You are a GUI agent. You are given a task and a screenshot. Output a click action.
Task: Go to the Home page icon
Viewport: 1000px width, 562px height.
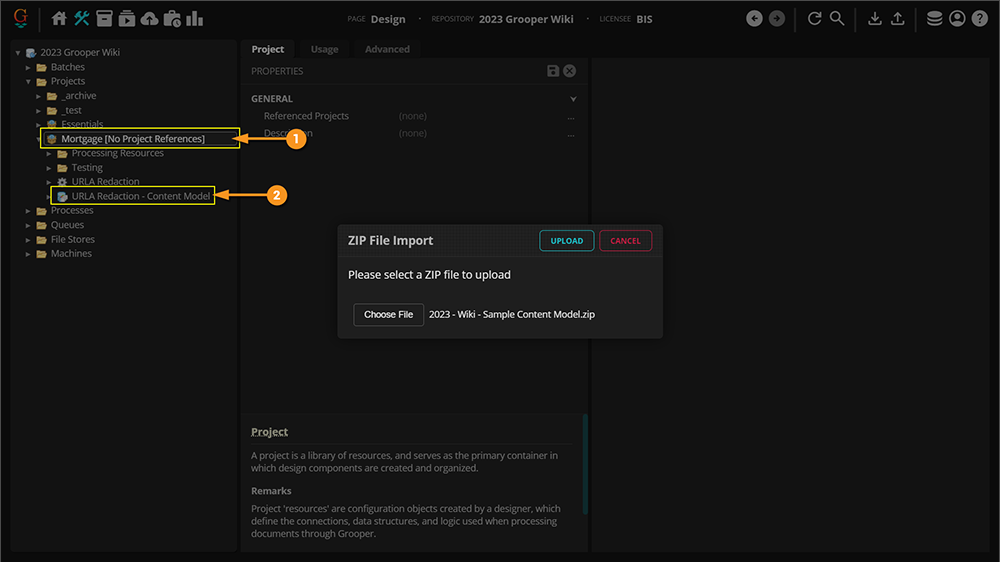pyautogui.click(x=59, y=19)
